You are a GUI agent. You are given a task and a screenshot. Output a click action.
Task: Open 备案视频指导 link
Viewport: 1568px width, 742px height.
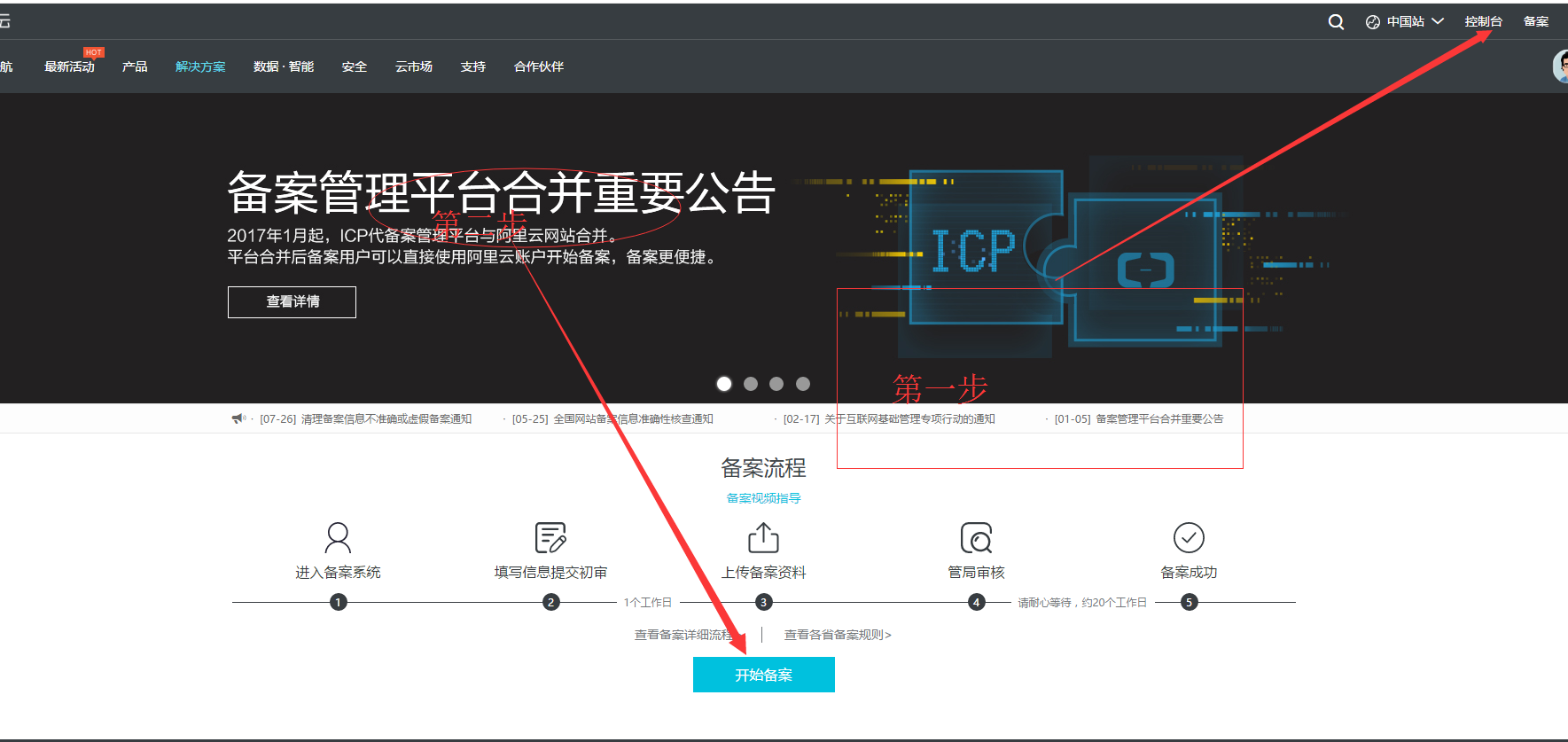click(x=764, y=498)
